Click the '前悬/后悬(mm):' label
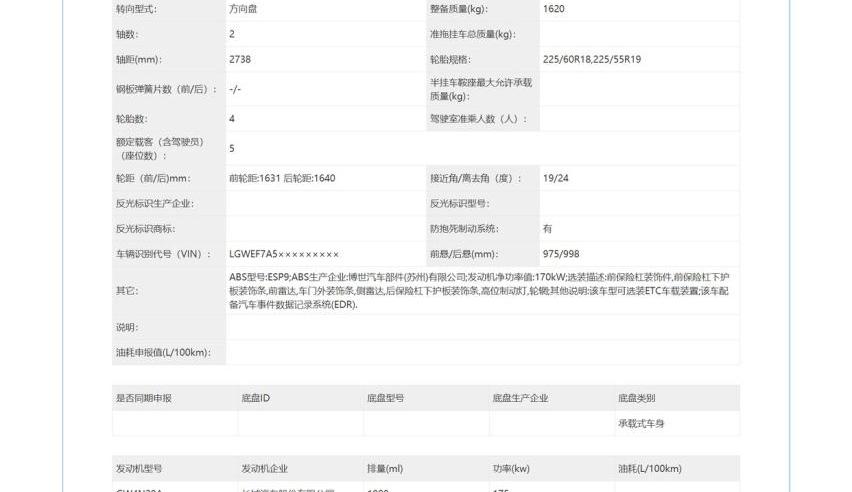The width and height of the screenshot is (852, 492). click(x=463, y=254)
